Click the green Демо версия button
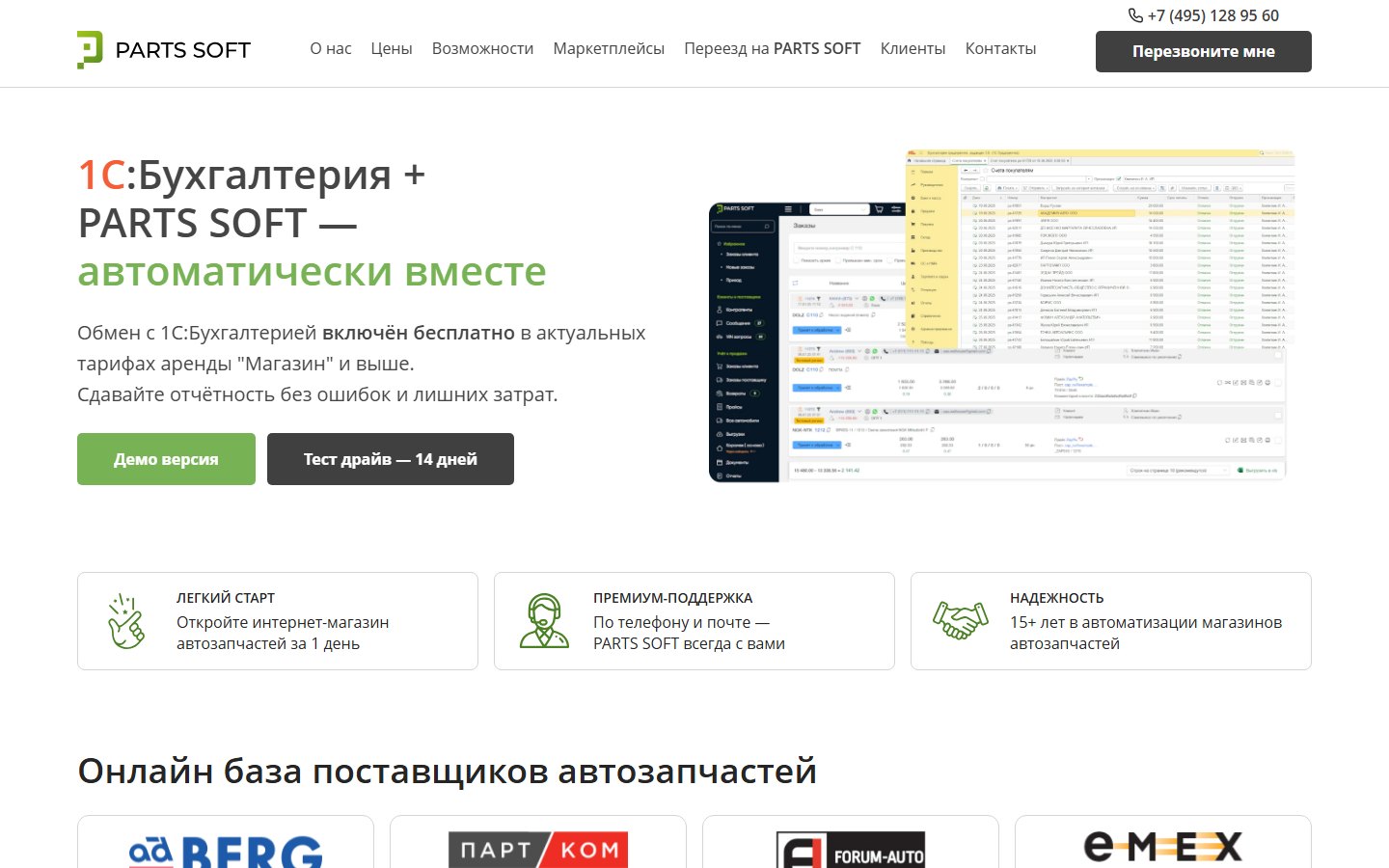Viewport: 1389px width, 868px height. pos(166,459)
